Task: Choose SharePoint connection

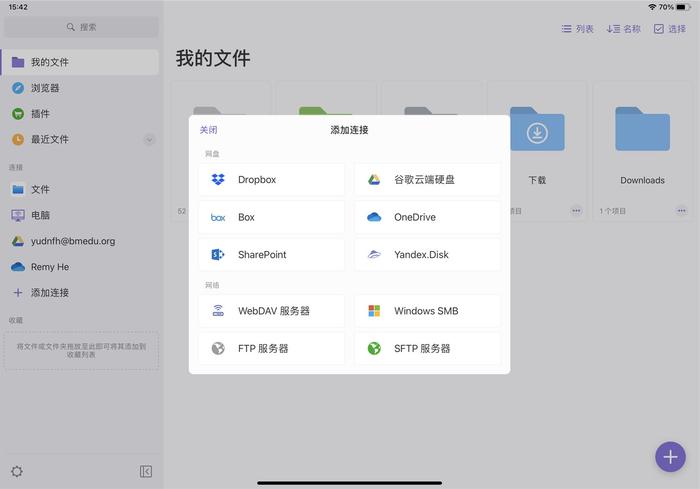Action: [271, 255]
